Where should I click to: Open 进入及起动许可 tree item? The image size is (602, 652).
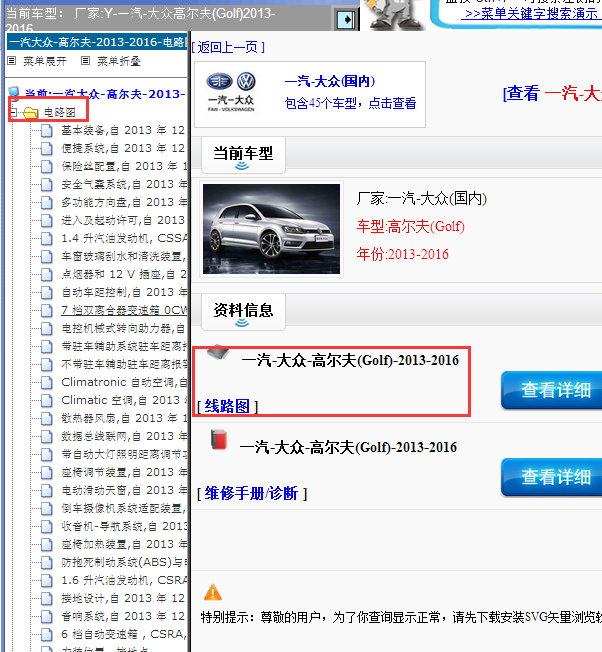[x=123, y=220]
